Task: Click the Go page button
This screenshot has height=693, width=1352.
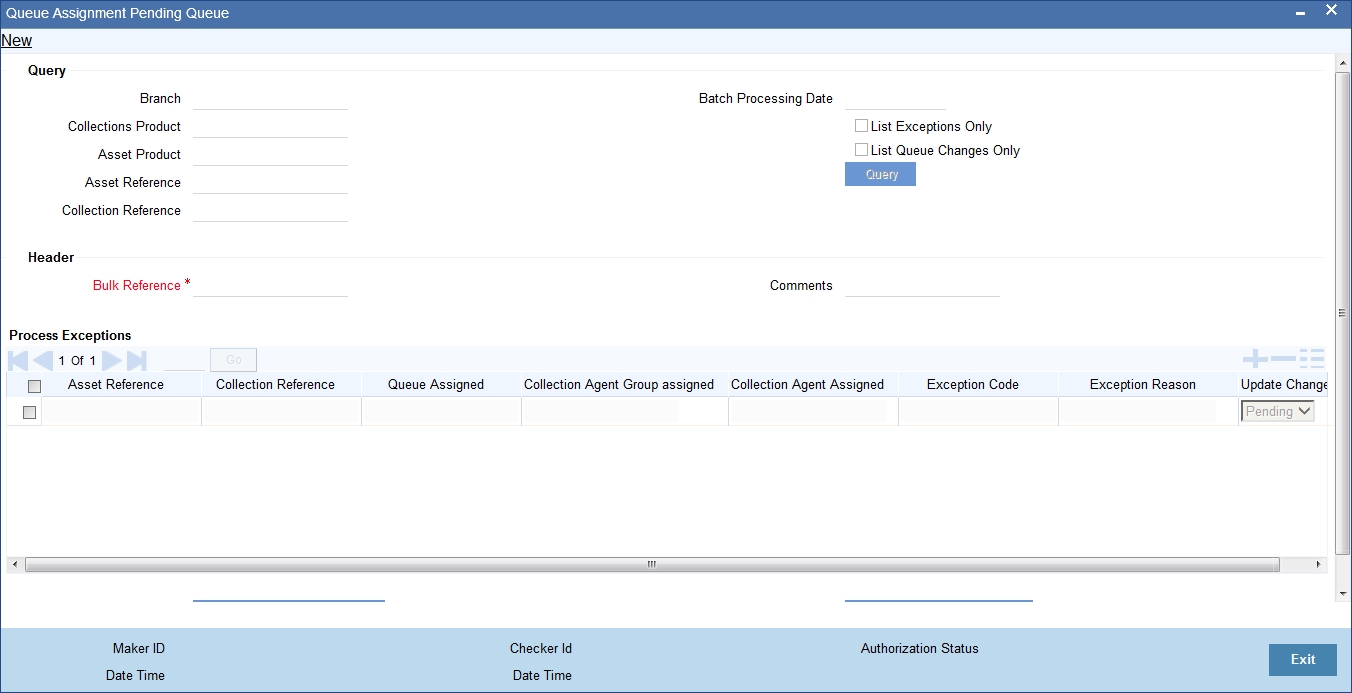Action: pyautogui.click(x=233, y=360)
